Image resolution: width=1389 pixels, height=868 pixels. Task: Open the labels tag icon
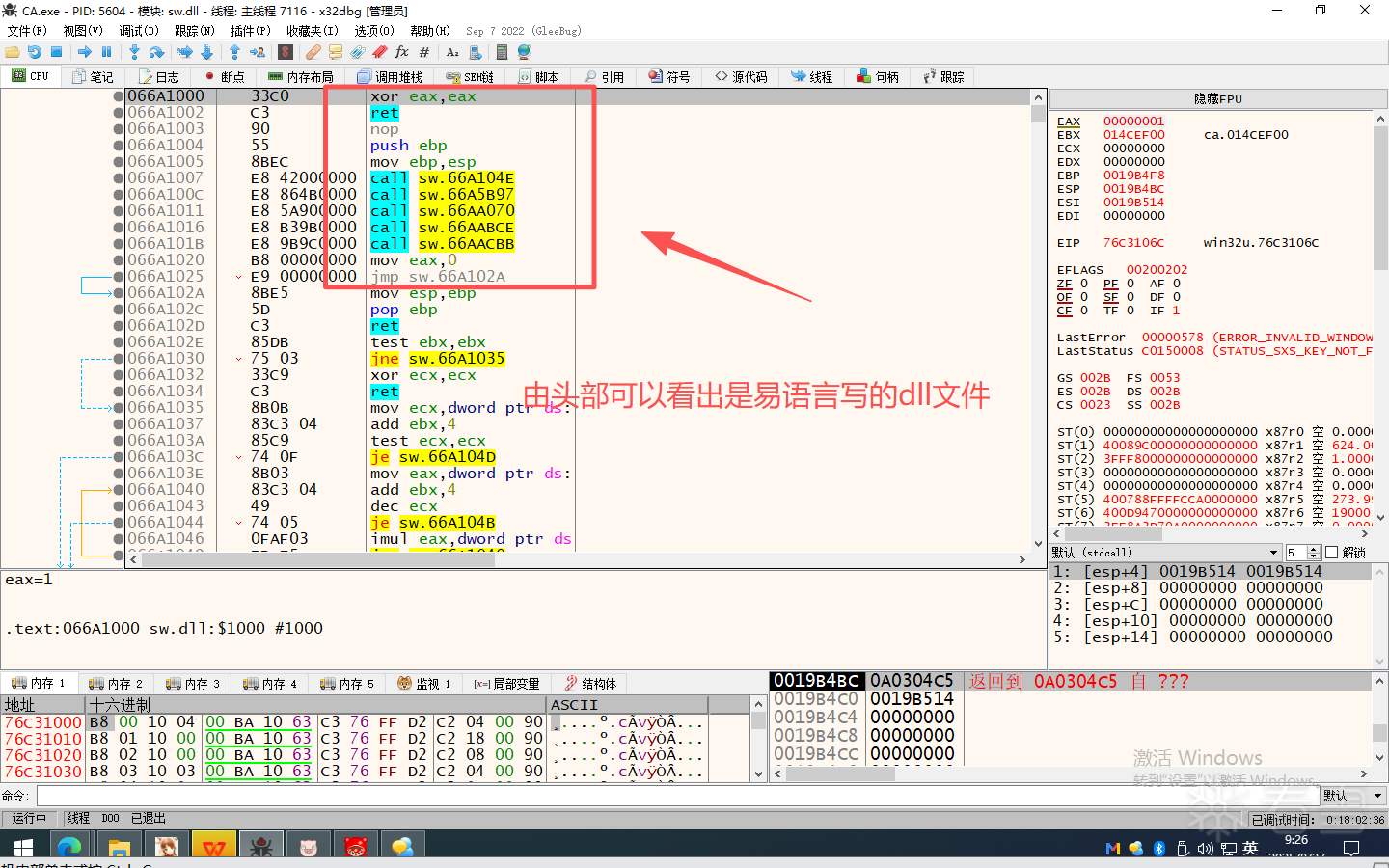point(358,52)
